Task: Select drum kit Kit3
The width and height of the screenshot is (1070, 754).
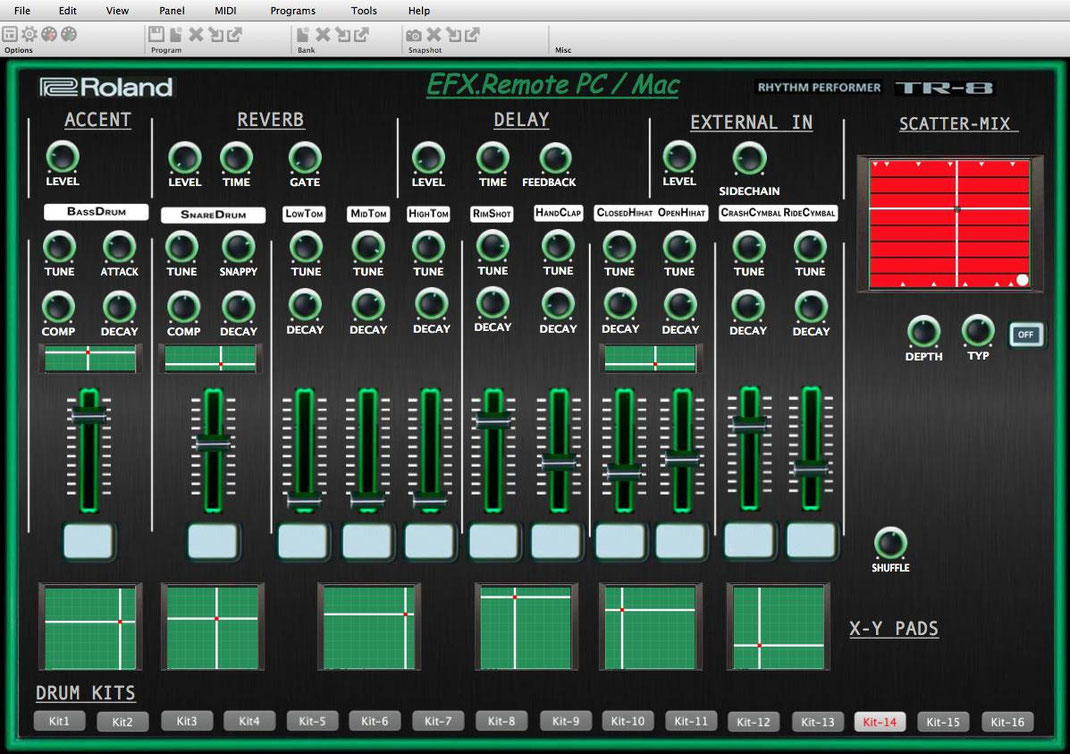Action: 186,721
